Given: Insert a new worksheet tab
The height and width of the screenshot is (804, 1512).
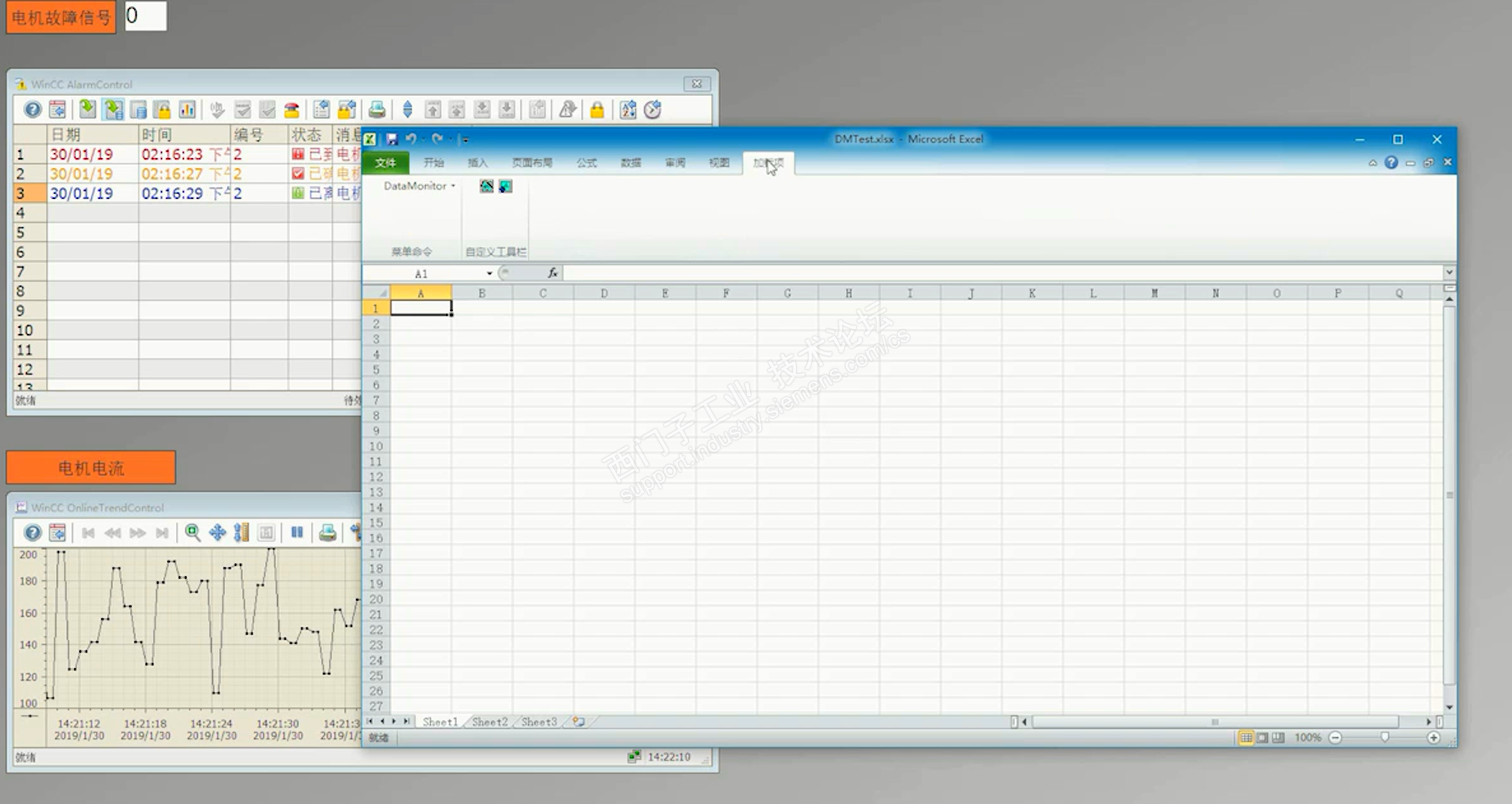Looking at the screenshot, I should click(578, 722).
